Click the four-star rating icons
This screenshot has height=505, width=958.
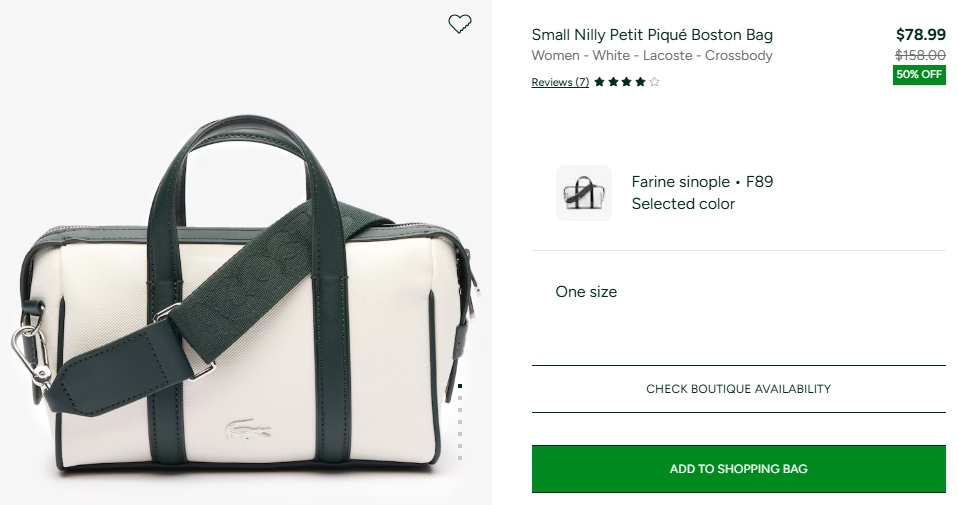point(627,82)
